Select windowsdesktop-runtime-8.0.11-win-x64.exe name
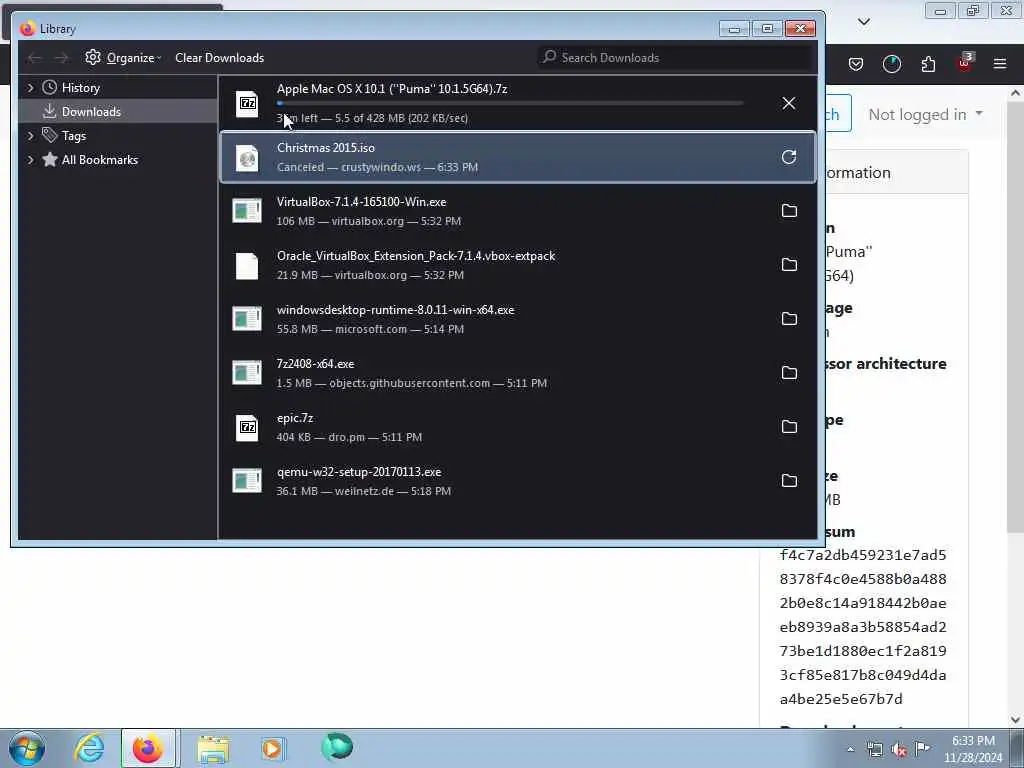The image size is (1024, 768). point(395,310)
